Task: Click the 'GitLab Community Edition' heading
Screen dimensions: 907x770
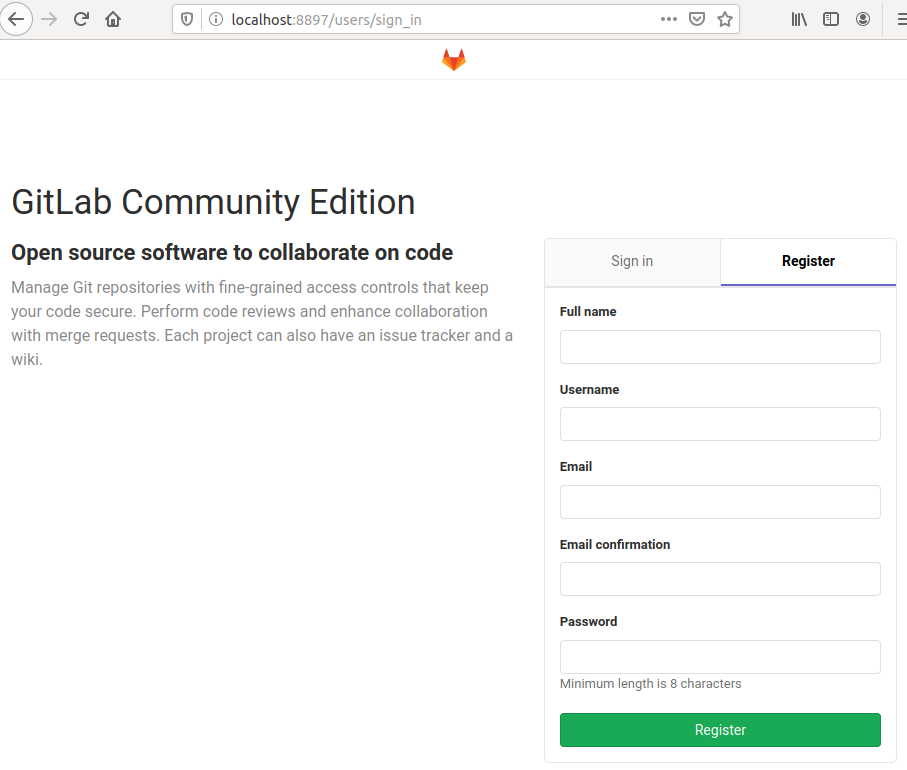Action: click(x=213, y=202)
